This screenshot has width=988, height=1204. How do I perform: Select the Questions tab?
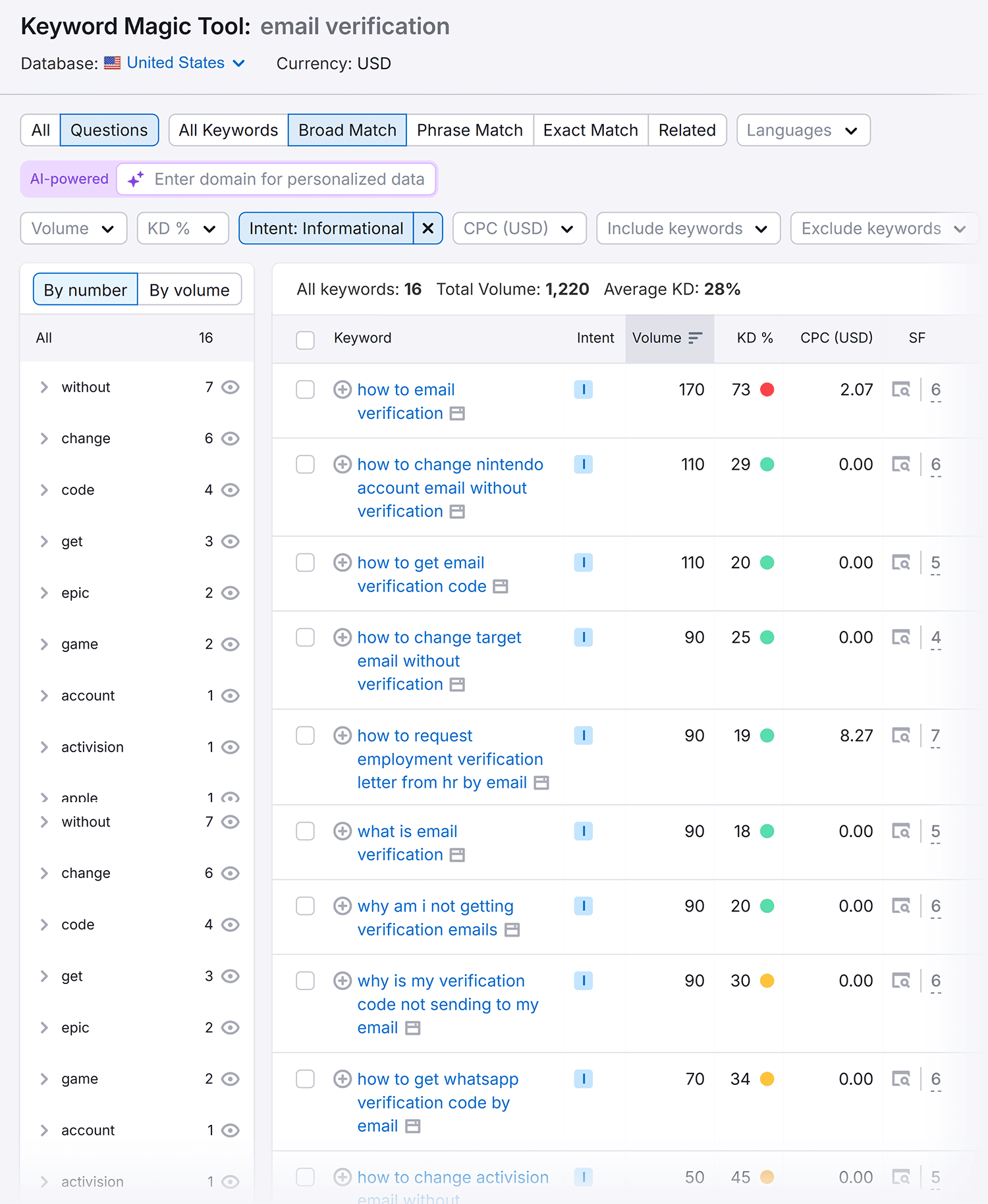[x=109, y=130]
